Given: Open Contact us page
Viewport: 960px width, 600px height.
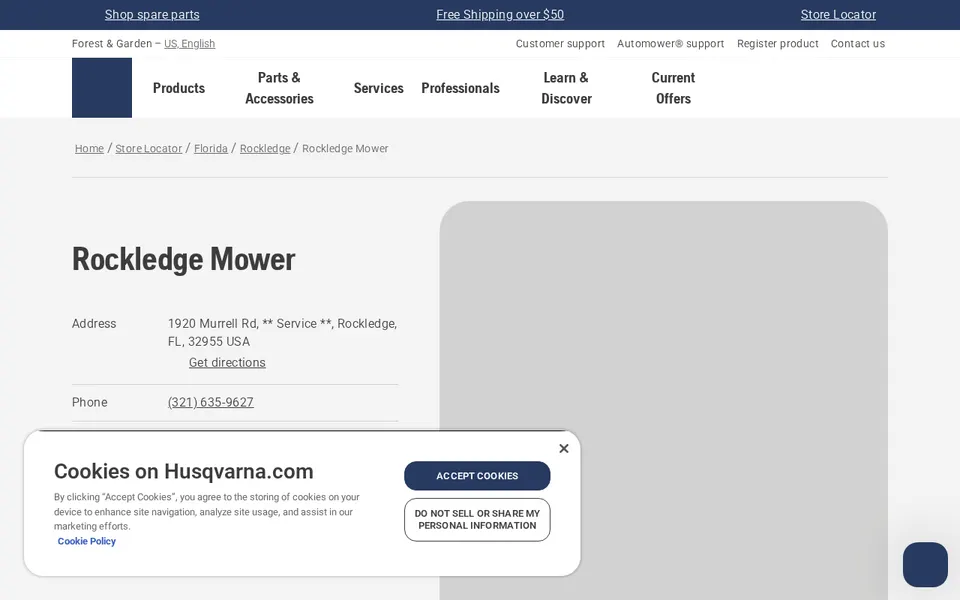Looking at the screenshot, I should (858, 43).
